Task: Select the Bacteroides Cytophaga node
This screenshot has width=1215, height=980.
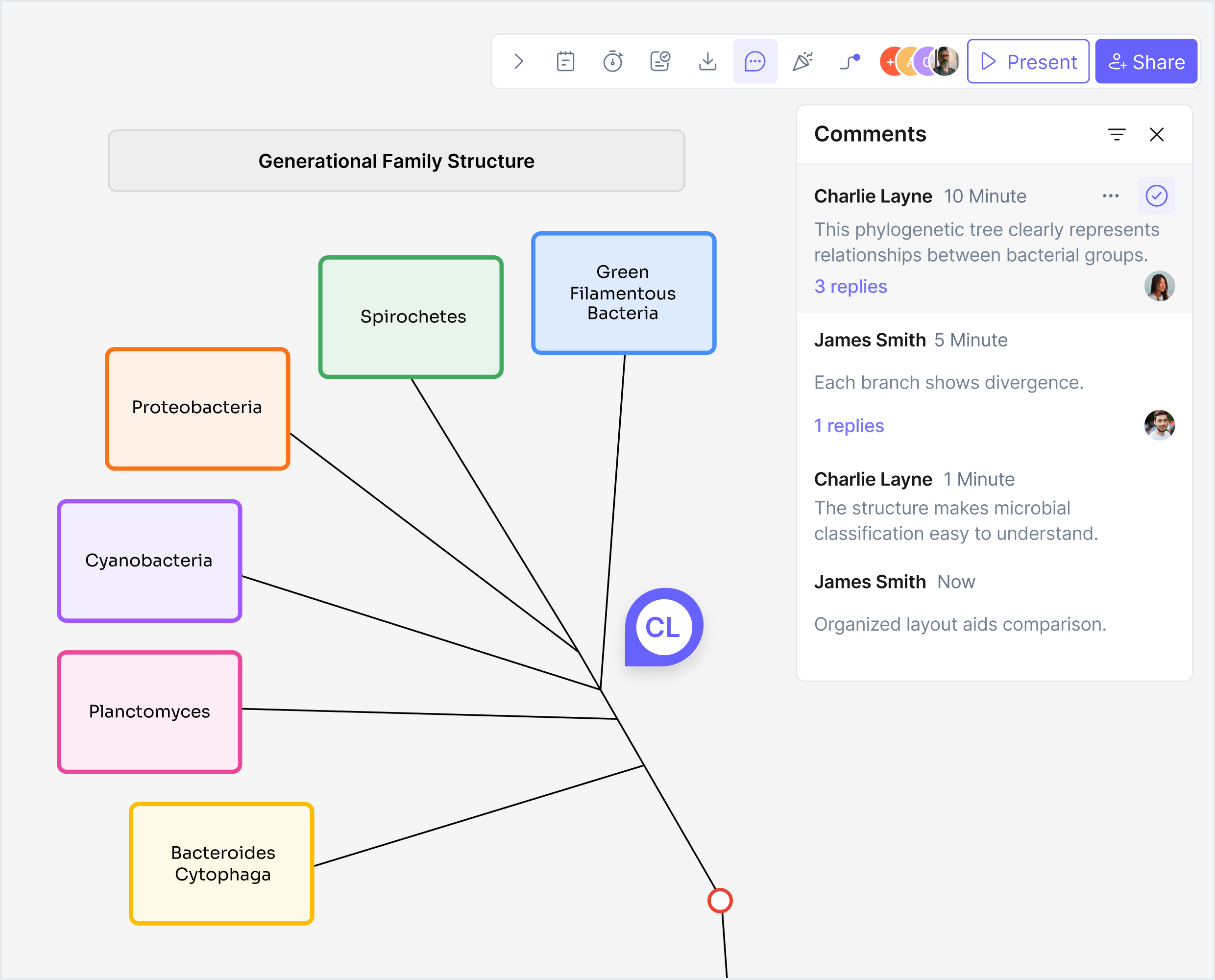Action: 222,863
